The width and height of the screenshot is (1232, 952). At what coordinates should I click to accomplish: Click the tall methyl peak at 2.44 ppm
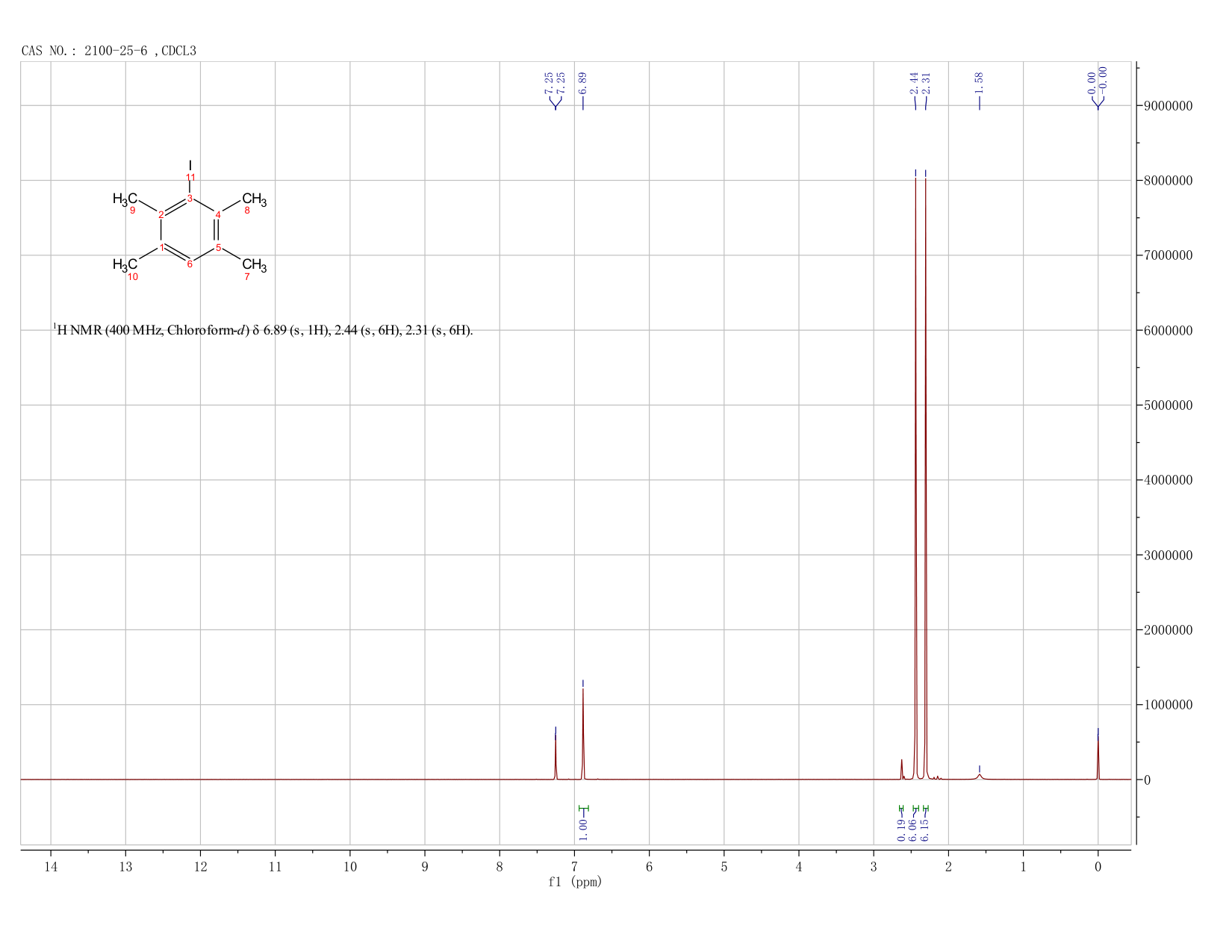(x=915, y=478)
